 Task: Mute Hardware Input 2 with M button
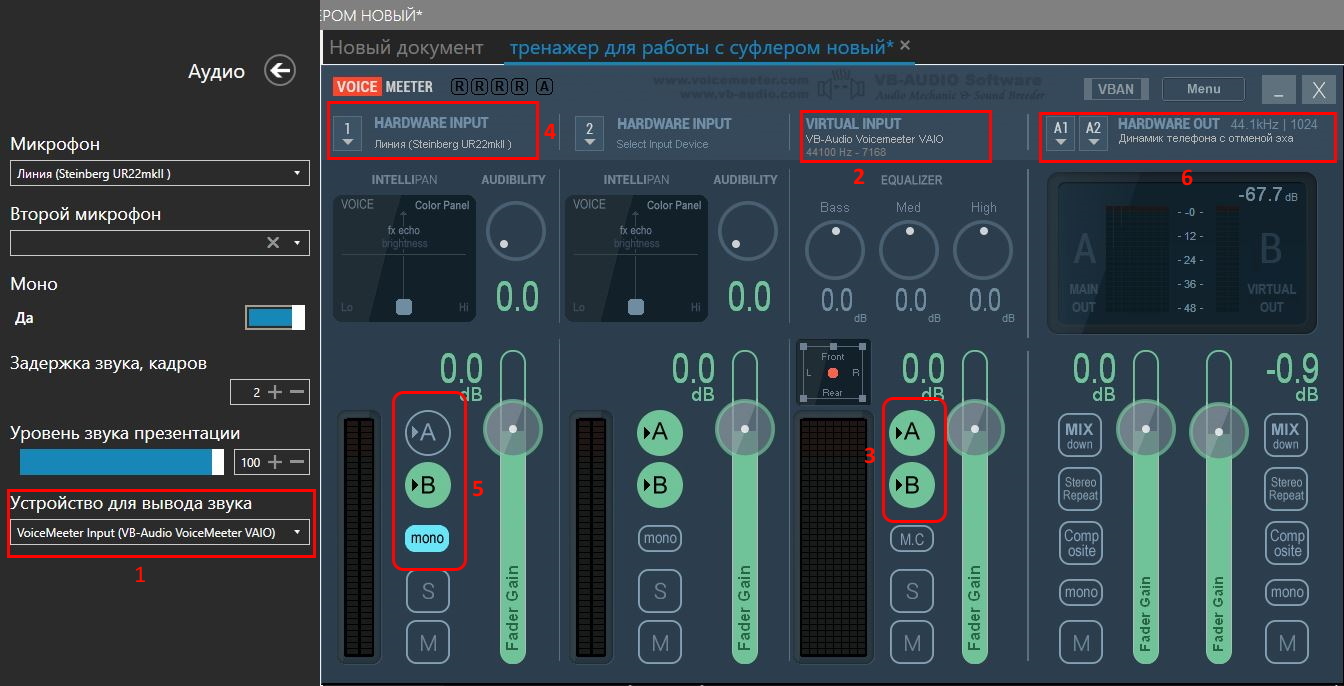(x=660, y=642)
